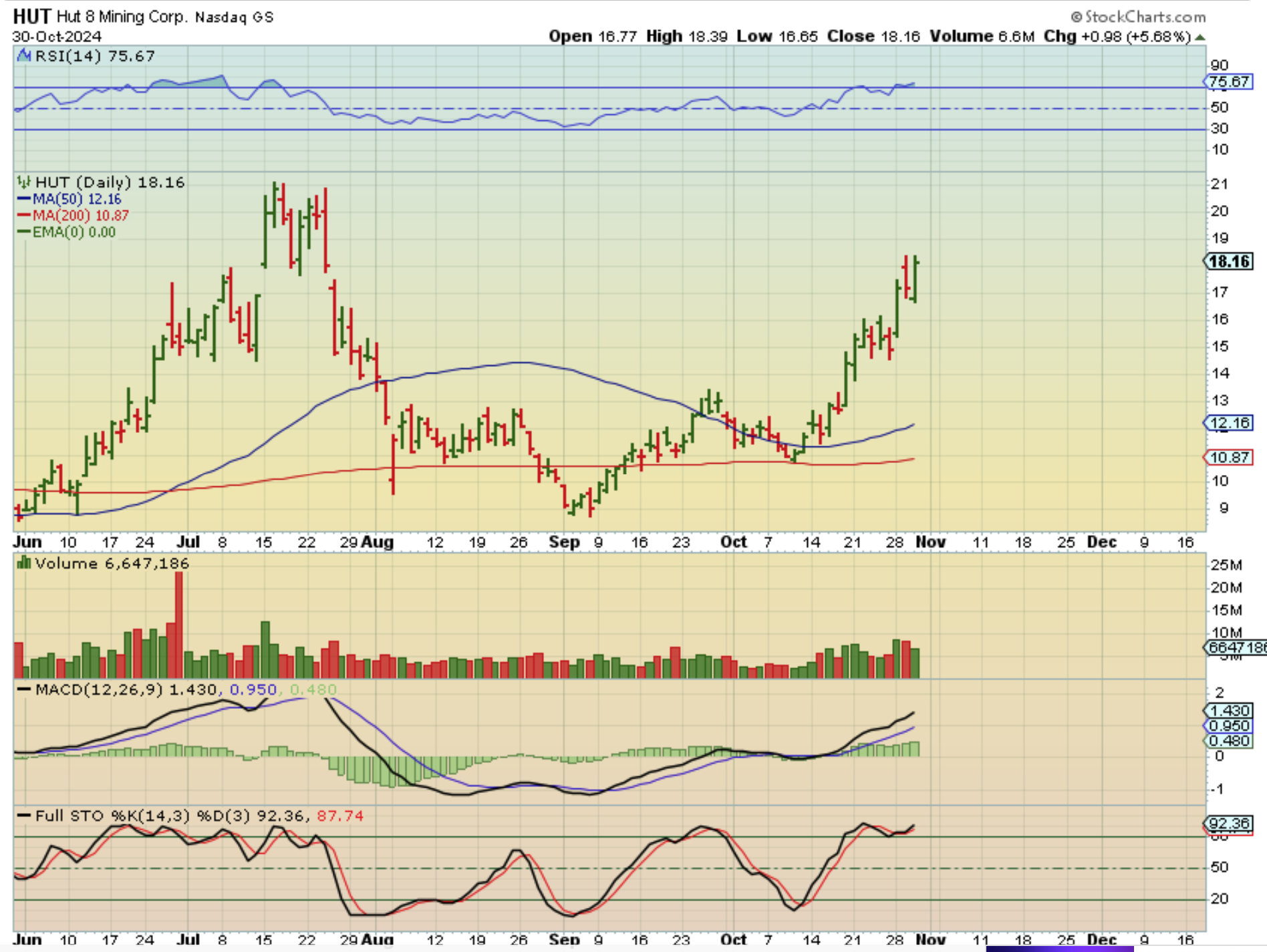Click the 25M label on the volume axis
Image resolution: width=1267 pixels, height=952 pixels.
(x=1227, y=565)
